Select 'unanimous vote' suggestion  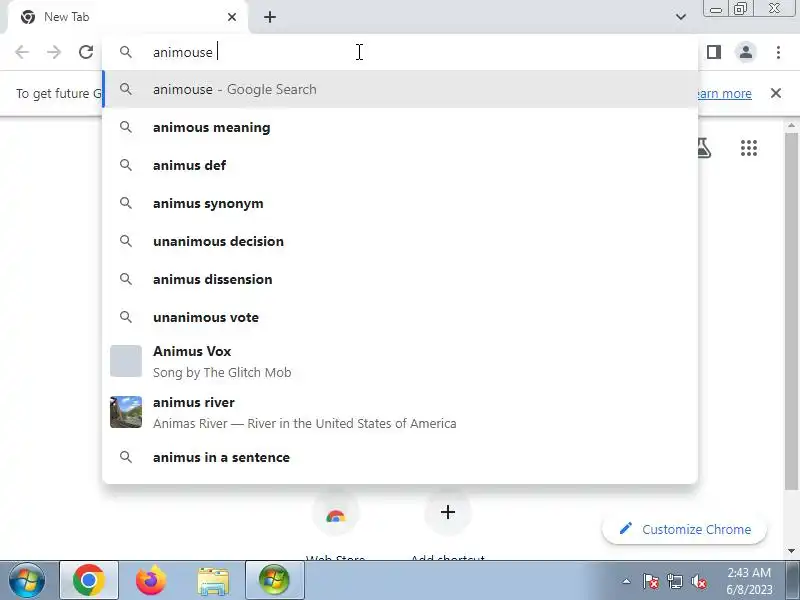pos(400,317)
